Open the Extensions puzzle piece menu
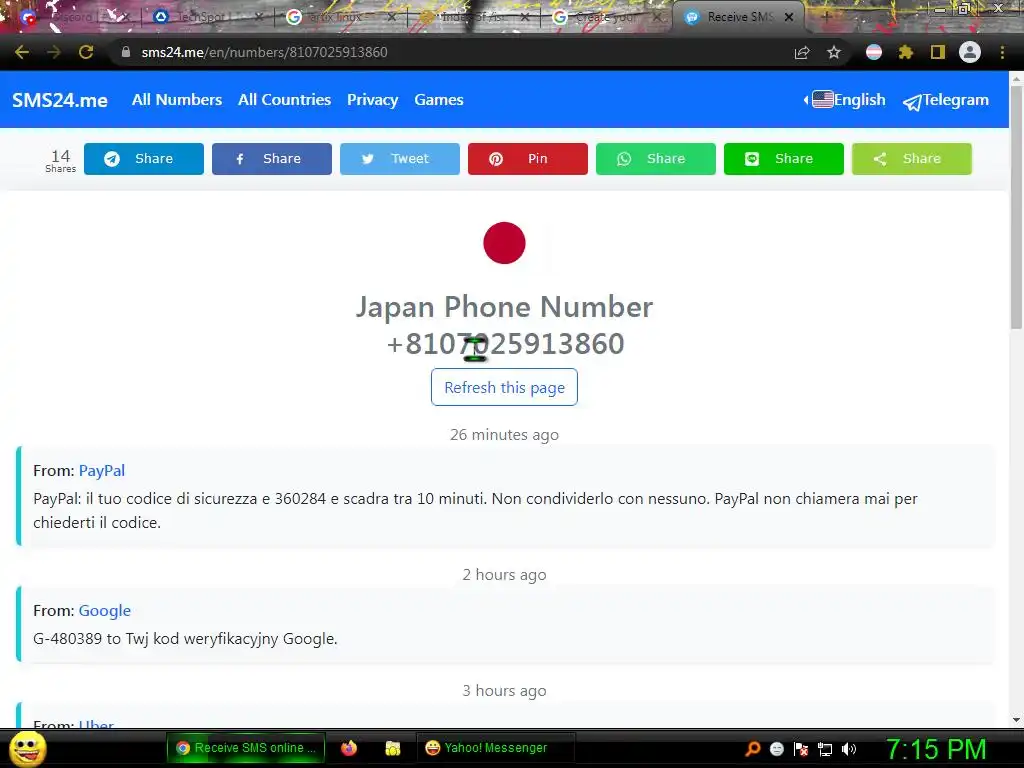Screen dimensions: 1024x768 (x=906, y=52)
